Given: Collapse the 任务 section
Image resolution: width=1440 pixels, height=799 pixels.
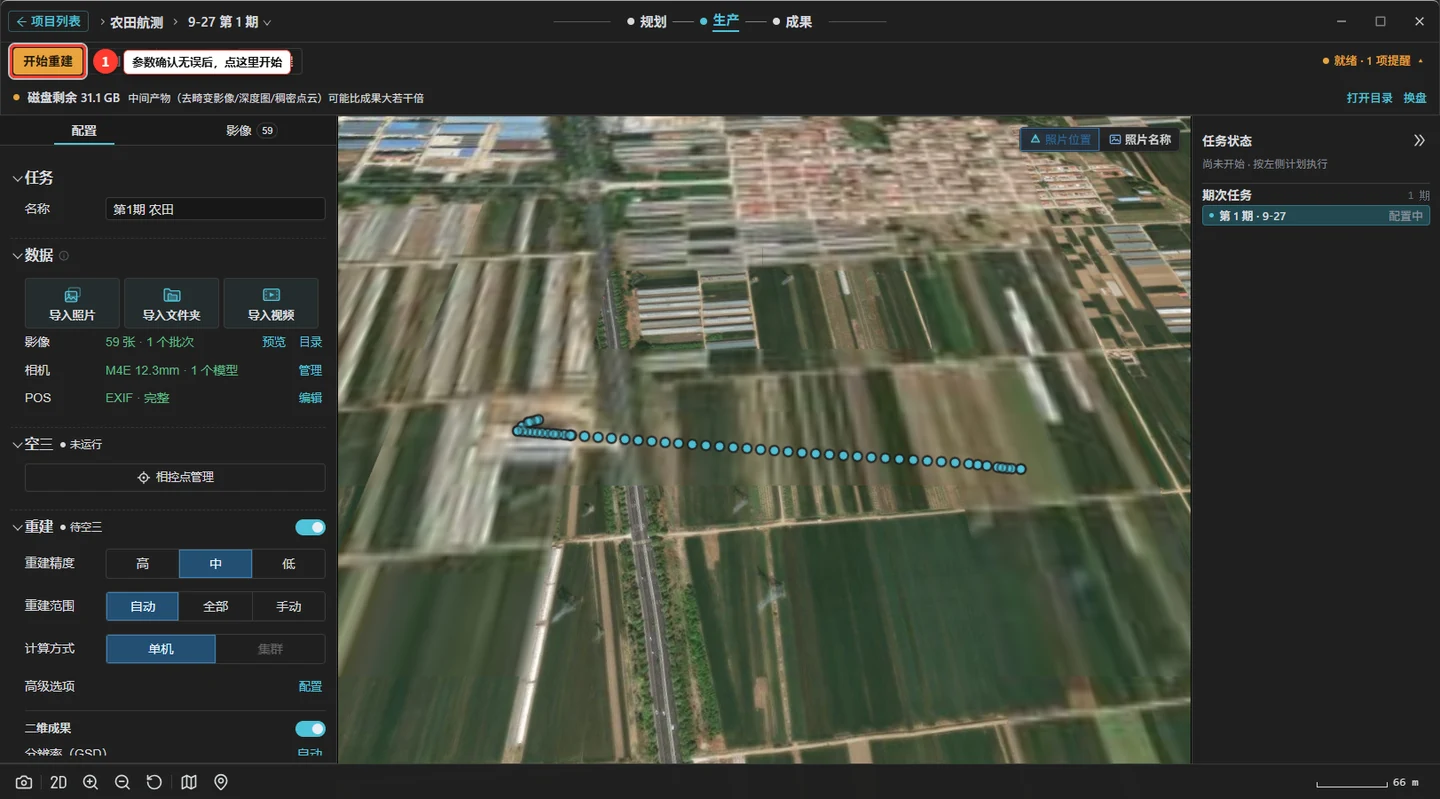Looking at the screenshot, I should pyautogui.click(x=17, y=178).
